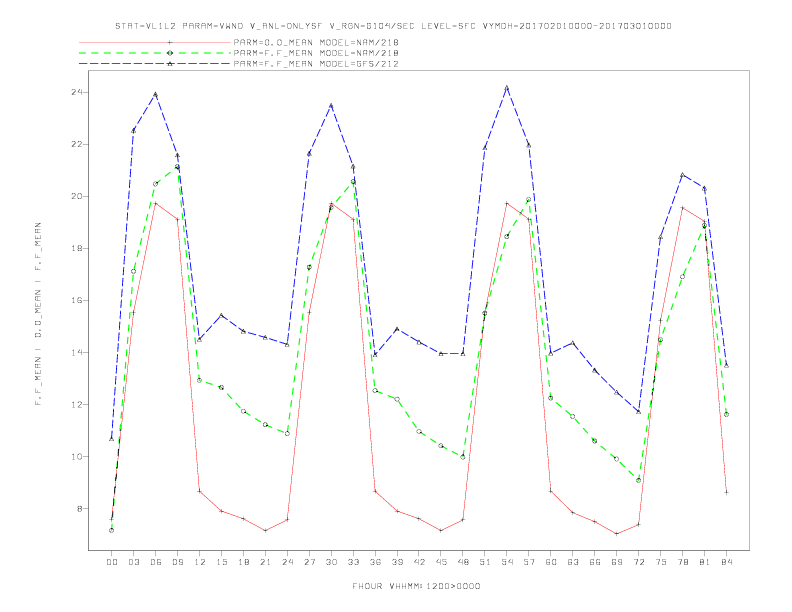Click y-axis tick label 16
Viewport: 792px width, 612px height.
[76, 300]
